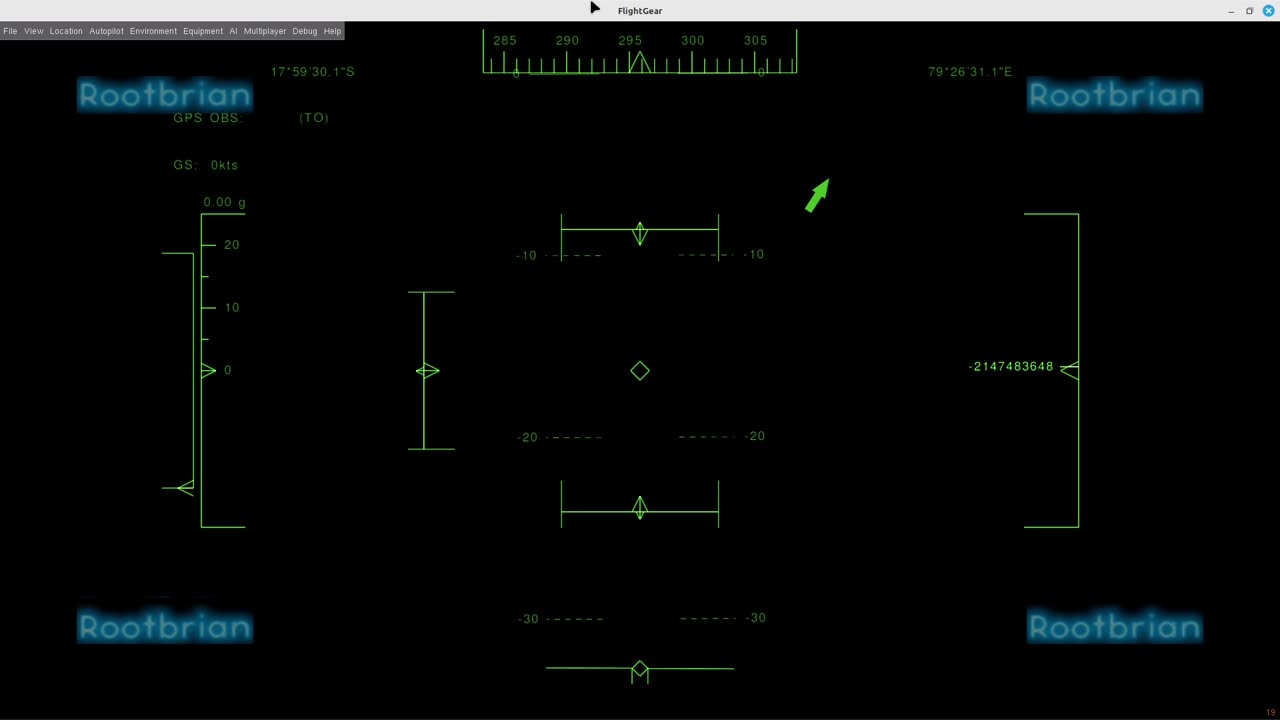This screenshot has height=720, width=1280.
Task: Click the heading tape 300 mark
Action: [x=693, y=41]
